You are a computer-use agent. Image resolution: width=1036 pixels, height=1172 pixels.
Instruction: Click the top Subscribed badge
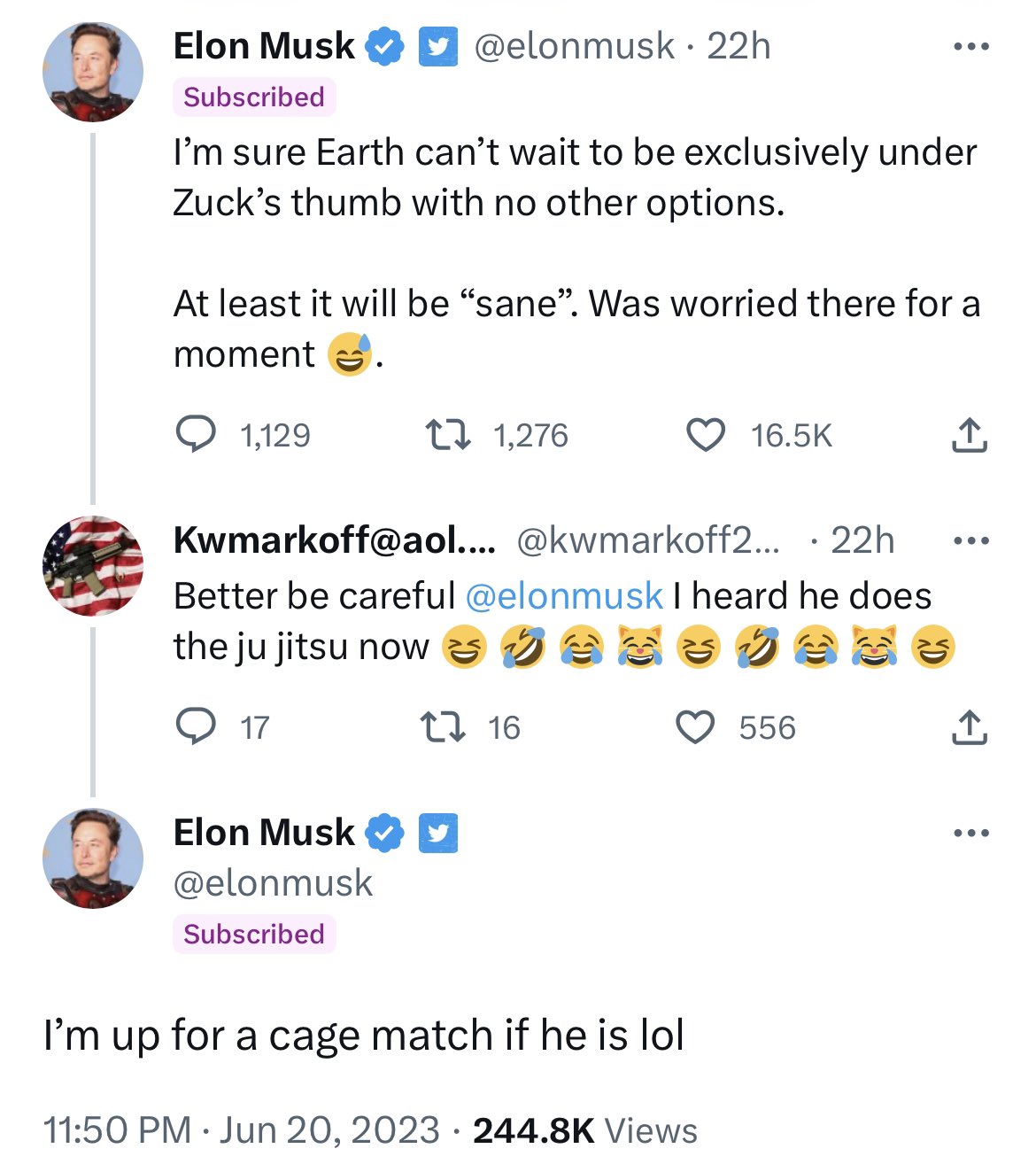[x=254, y=97]
